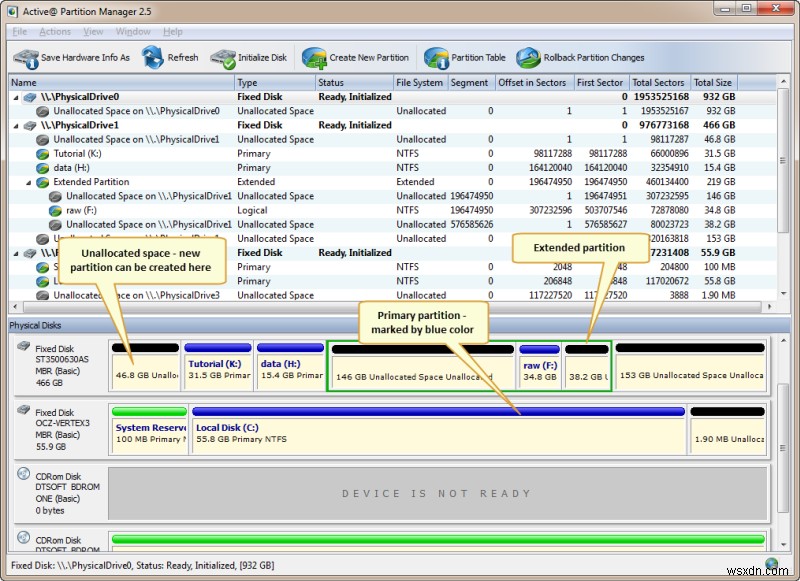Sort by the First Sector column header
Viewport: 800px width, 581px height.
(x=602, y=83)
